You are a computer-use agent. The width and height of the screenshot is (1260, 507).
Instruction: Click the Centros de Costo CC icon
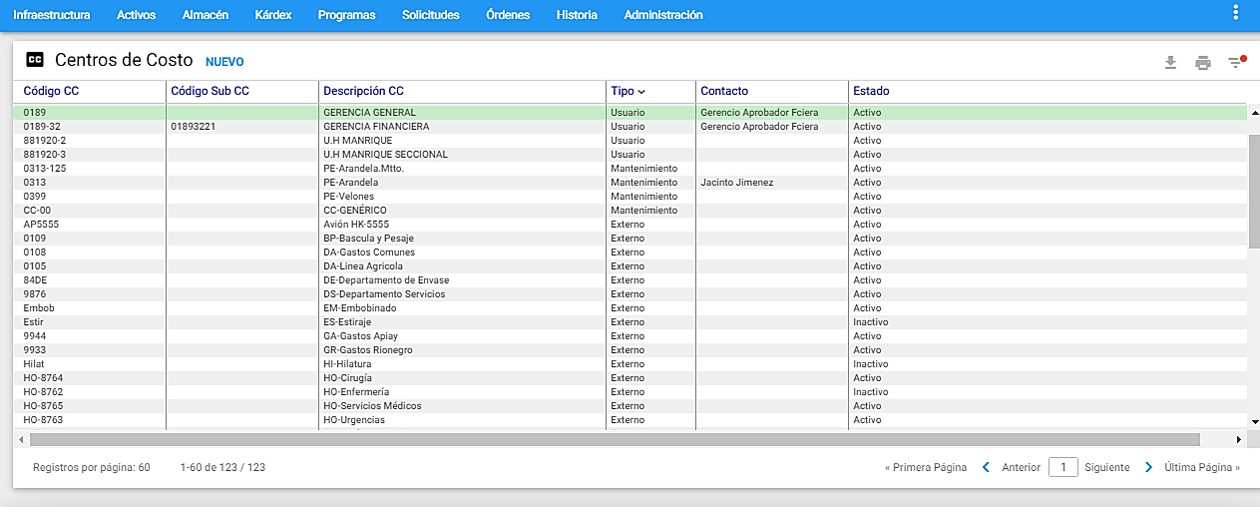pos(35,60)
